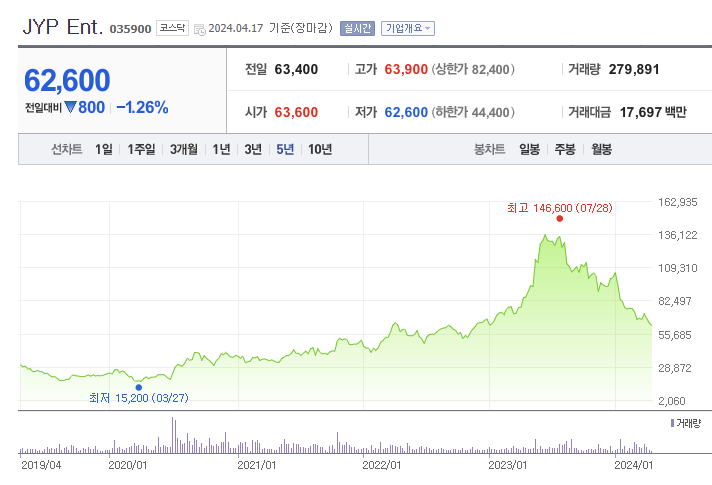
Task: Click the 거래량 legend swatch in the chart
Action: click(x=672, y=423)
